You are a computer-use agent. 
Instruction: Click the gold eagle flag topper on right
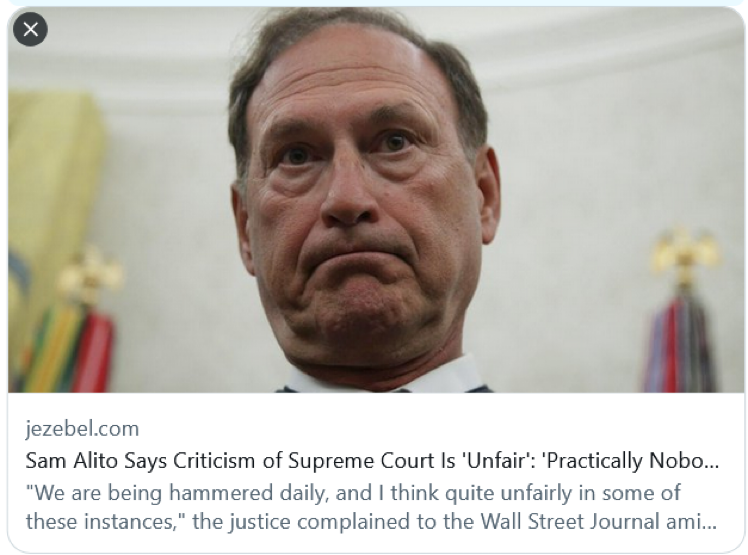[685, 250]
